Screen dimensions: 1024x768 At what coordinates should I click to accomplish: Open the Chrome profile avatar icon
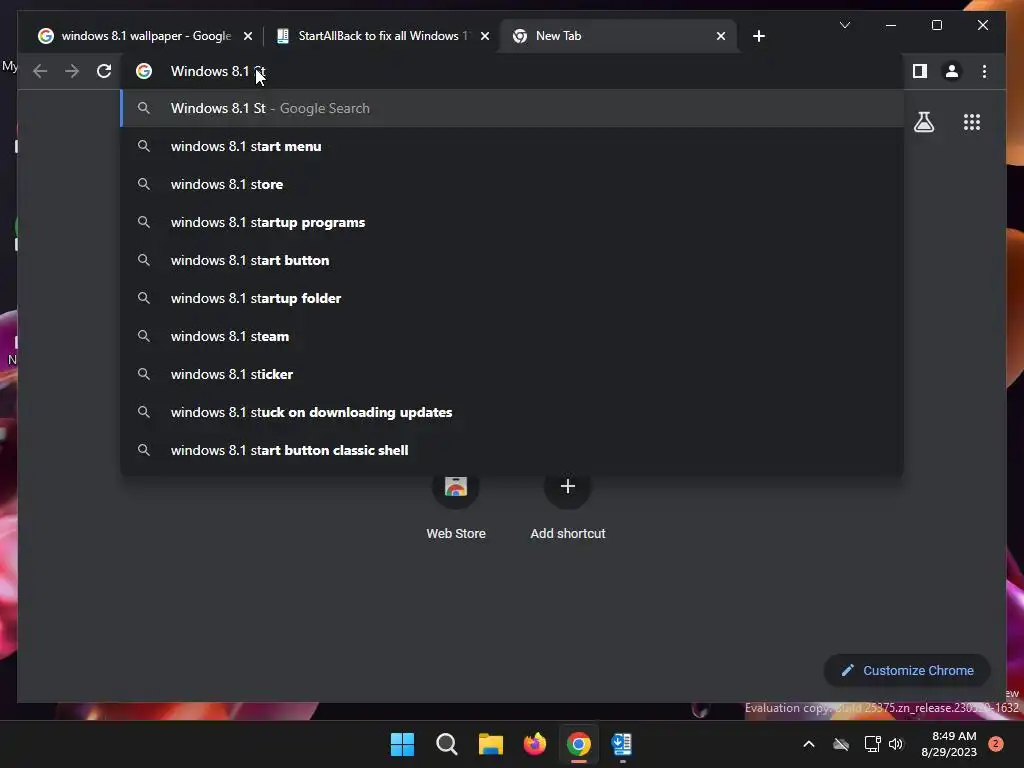point(952,71)
